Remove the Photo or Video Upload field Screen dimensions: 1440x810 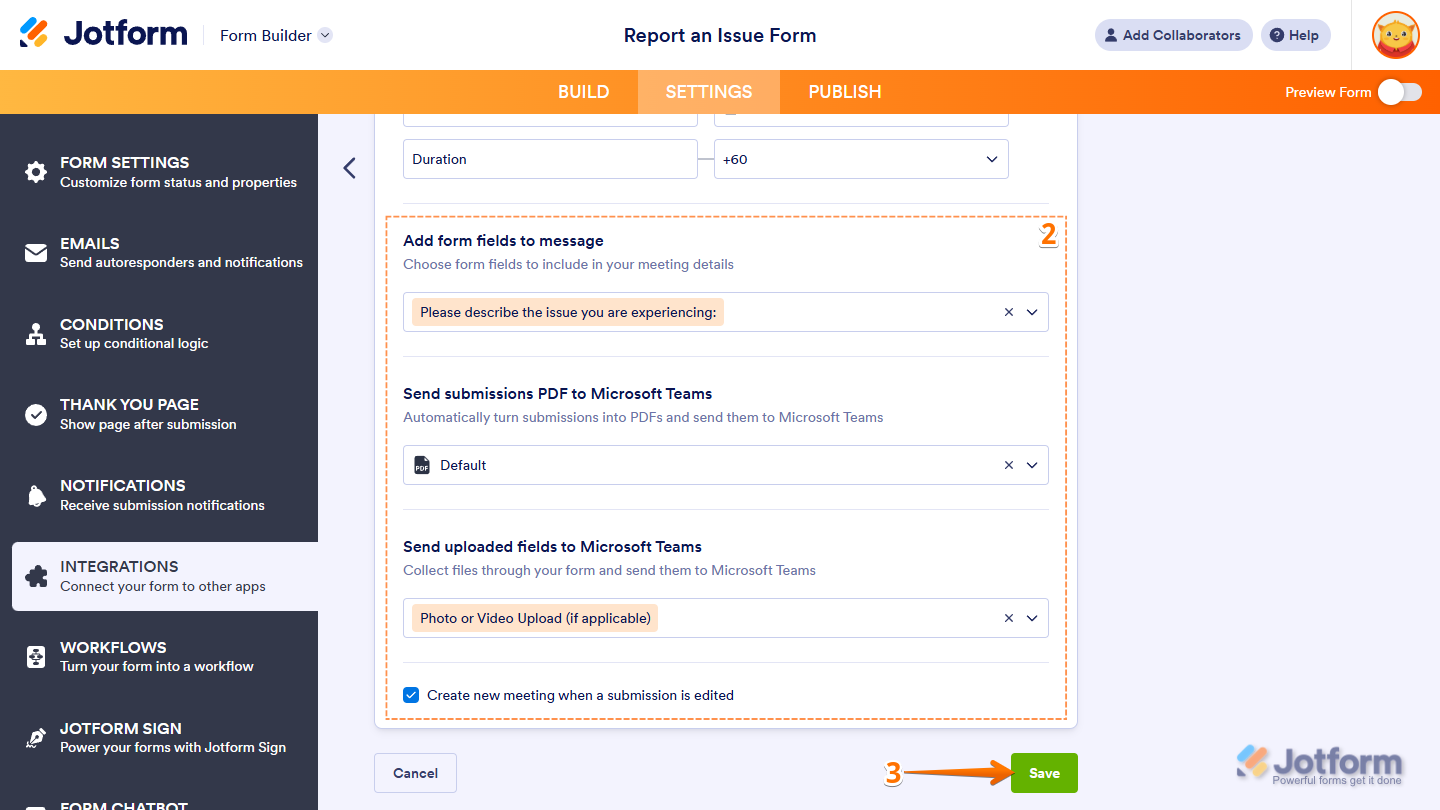coord(1008,617)
